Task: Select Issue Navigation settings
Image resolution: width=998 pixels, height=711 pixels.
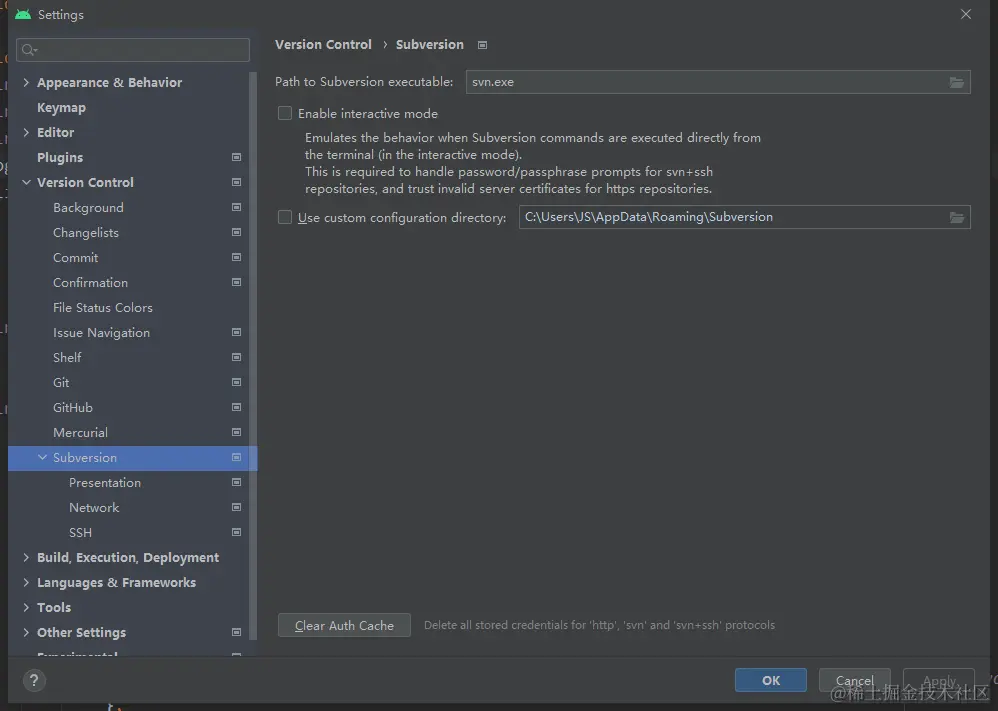Action: point(102,332)
